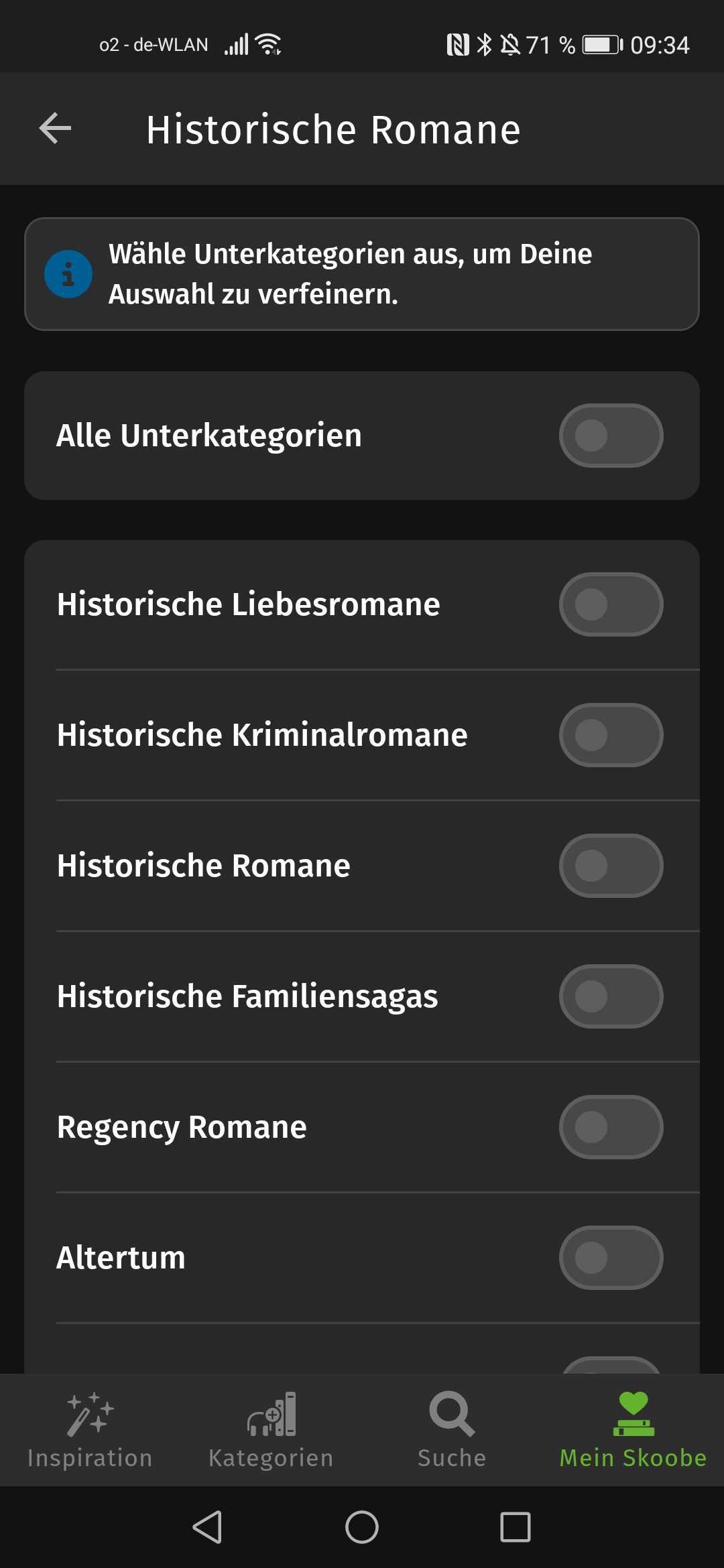Tap Android recent apps square icon
724x1568 pixels.
(x=516, y=1527)
